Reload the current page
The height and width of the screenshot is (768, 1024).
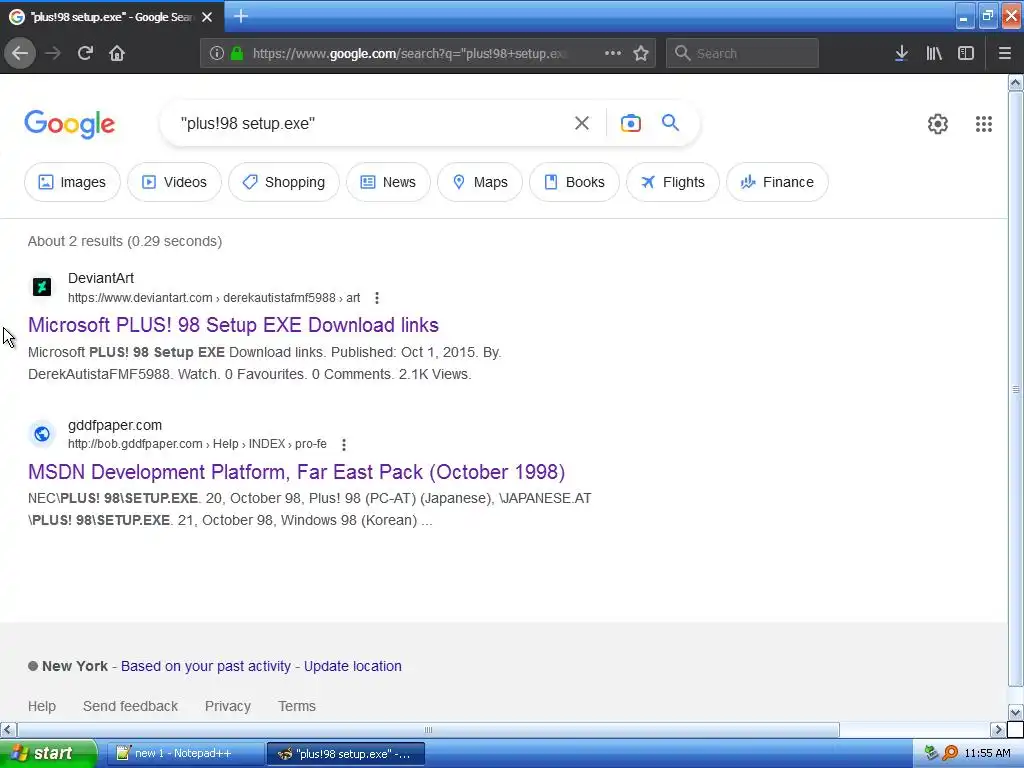85,53
